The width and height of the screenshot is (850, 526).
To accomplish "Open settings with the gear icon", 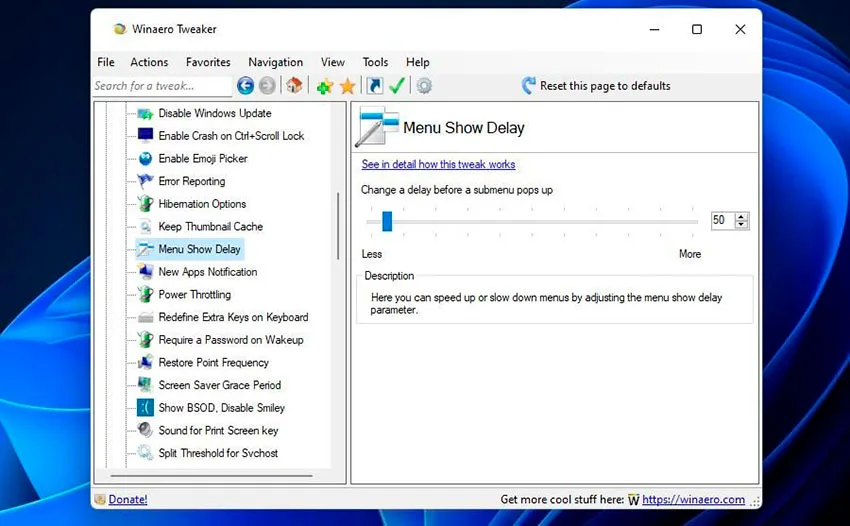I will pyautogui.click(x=424, y=86).
